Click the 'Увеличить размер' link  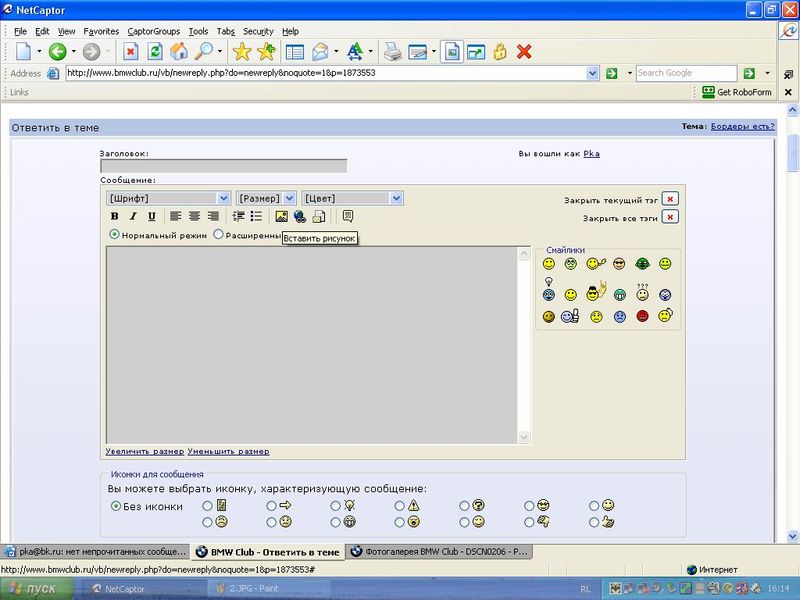(x=145, y=452)
